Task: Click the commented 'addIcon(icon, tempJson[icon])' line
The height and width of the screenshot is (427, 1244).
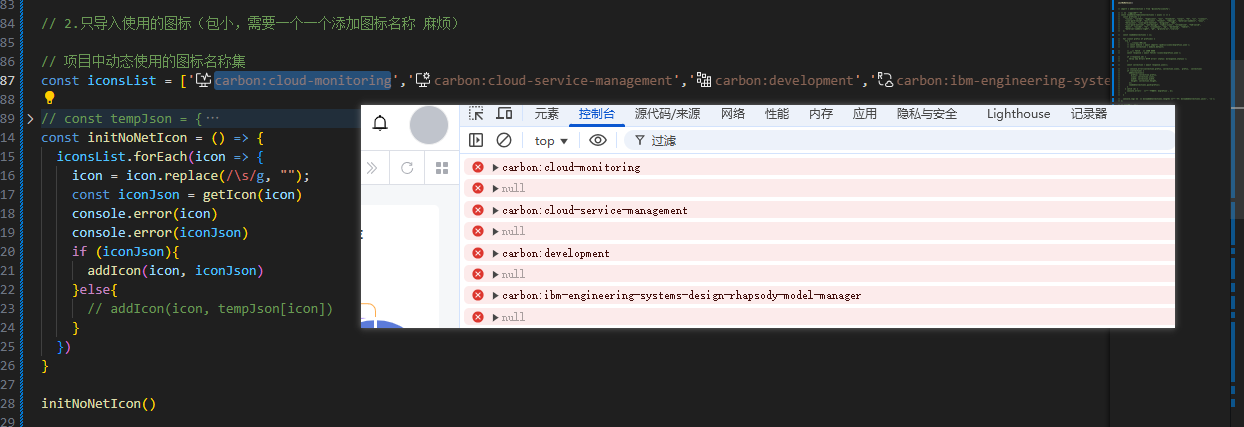Action: [x=210, y=308]
